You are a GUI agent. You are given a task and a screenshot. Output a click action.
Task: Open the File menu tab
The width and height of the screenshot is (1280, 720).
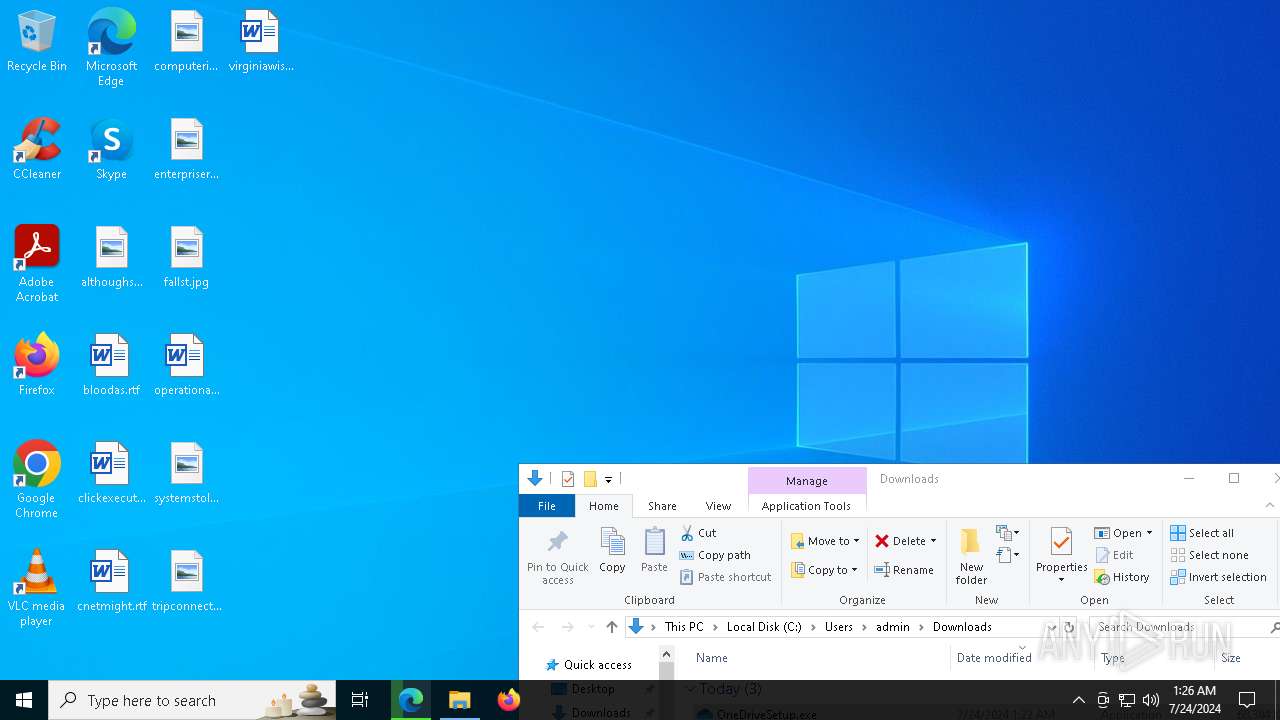point(546,506)
